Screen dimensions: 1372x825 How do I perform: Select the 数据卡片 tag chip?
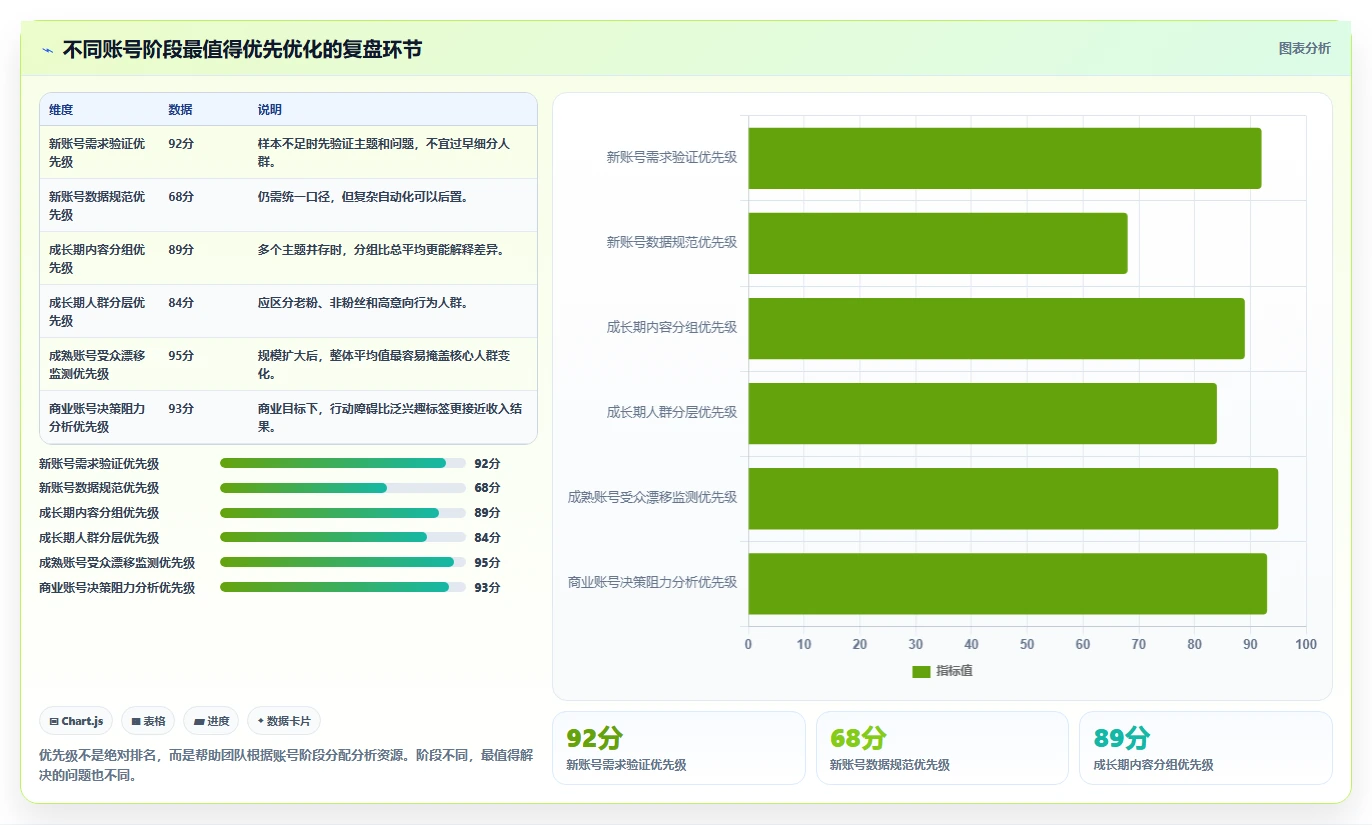tap(284, 721)
